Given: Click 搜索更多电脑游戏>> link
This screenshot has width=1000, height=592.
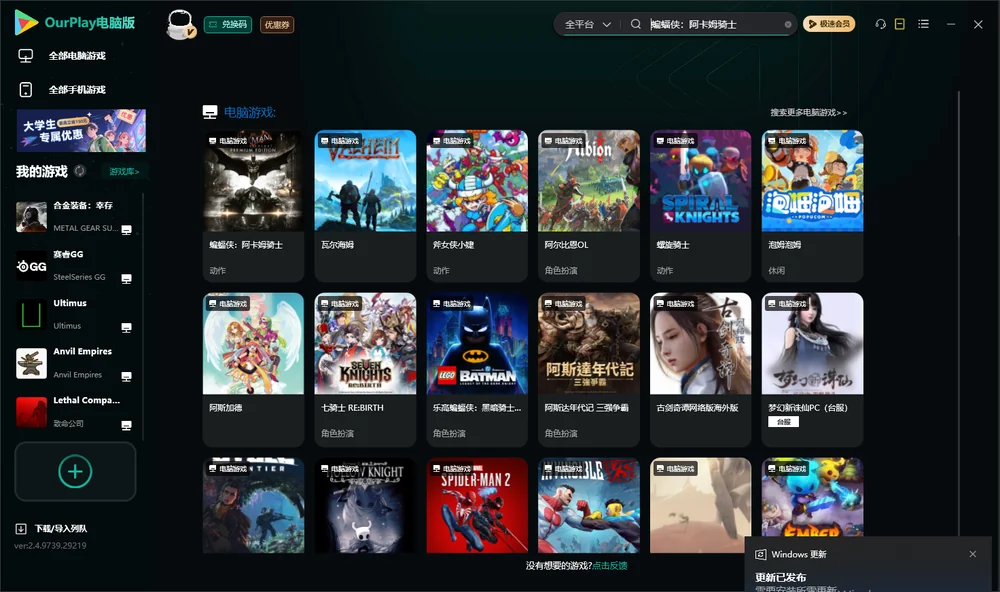Looking at the screenshot, I should [808, 112].
